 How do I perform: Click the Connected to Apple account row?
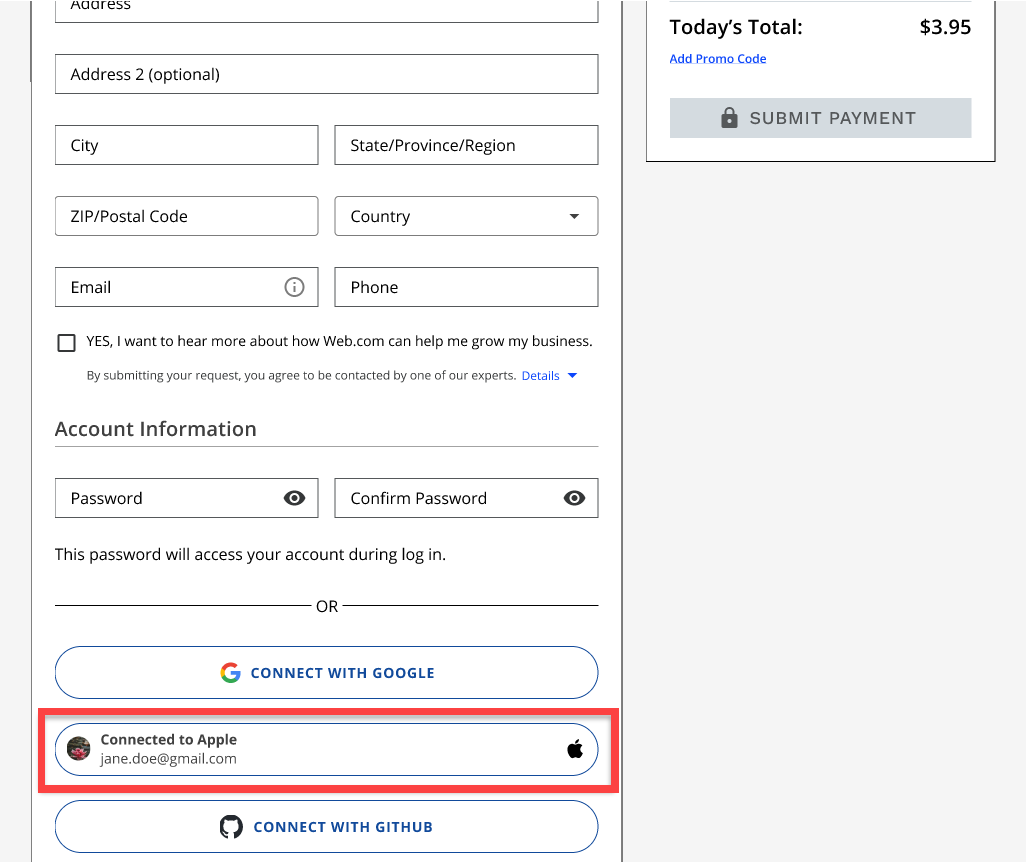(326, 748)
